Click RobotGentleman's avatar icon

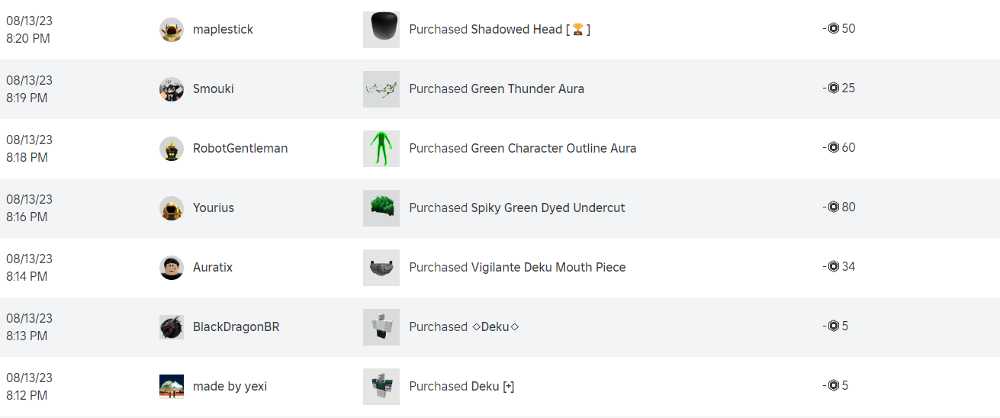click(171, 149)
